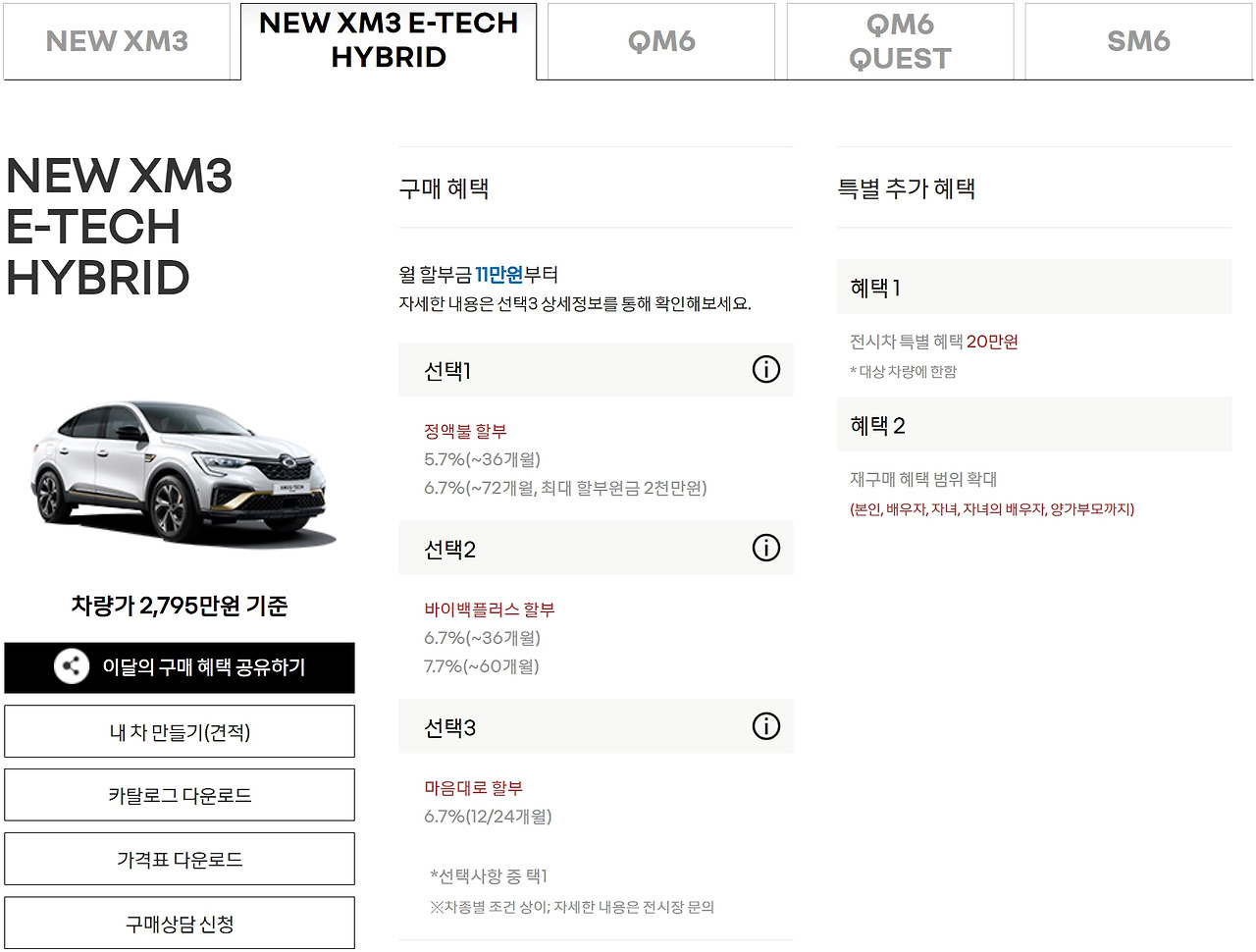The width and height of the screenshot is (1256, 952).
Task: Click 구매상담 신청 button
Action: [x=180, y=924]
